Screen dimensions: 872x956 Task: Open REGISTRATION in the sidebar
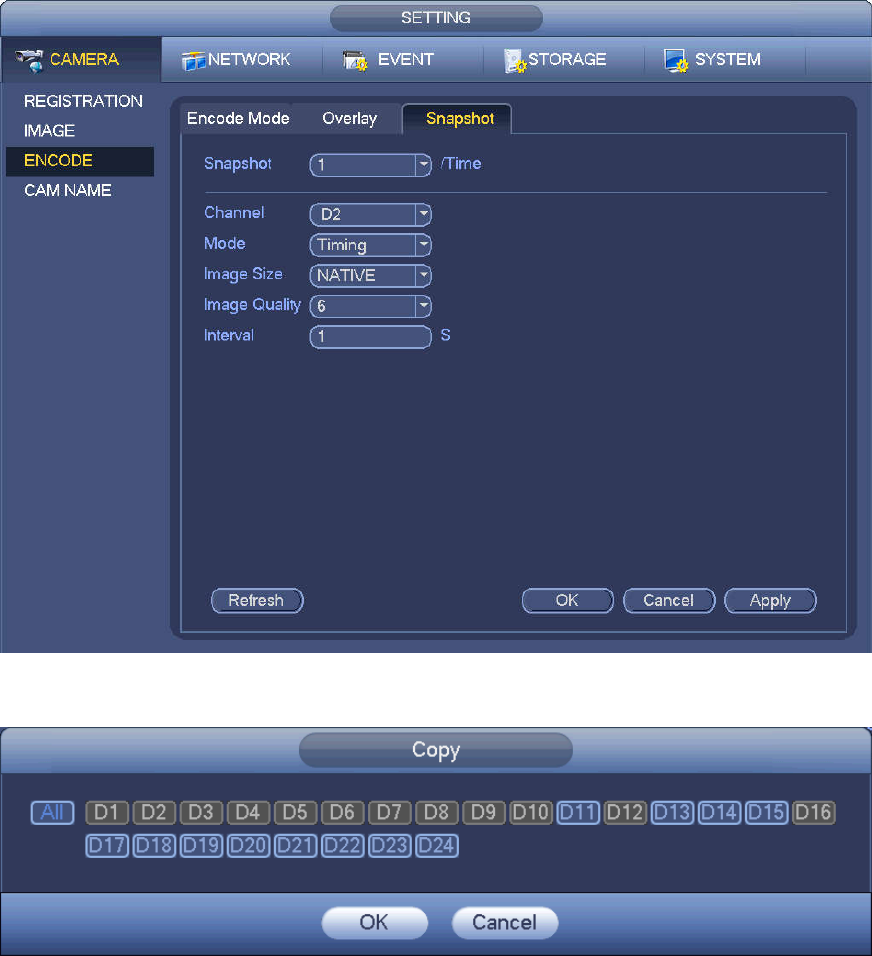[x=83, y=101]
